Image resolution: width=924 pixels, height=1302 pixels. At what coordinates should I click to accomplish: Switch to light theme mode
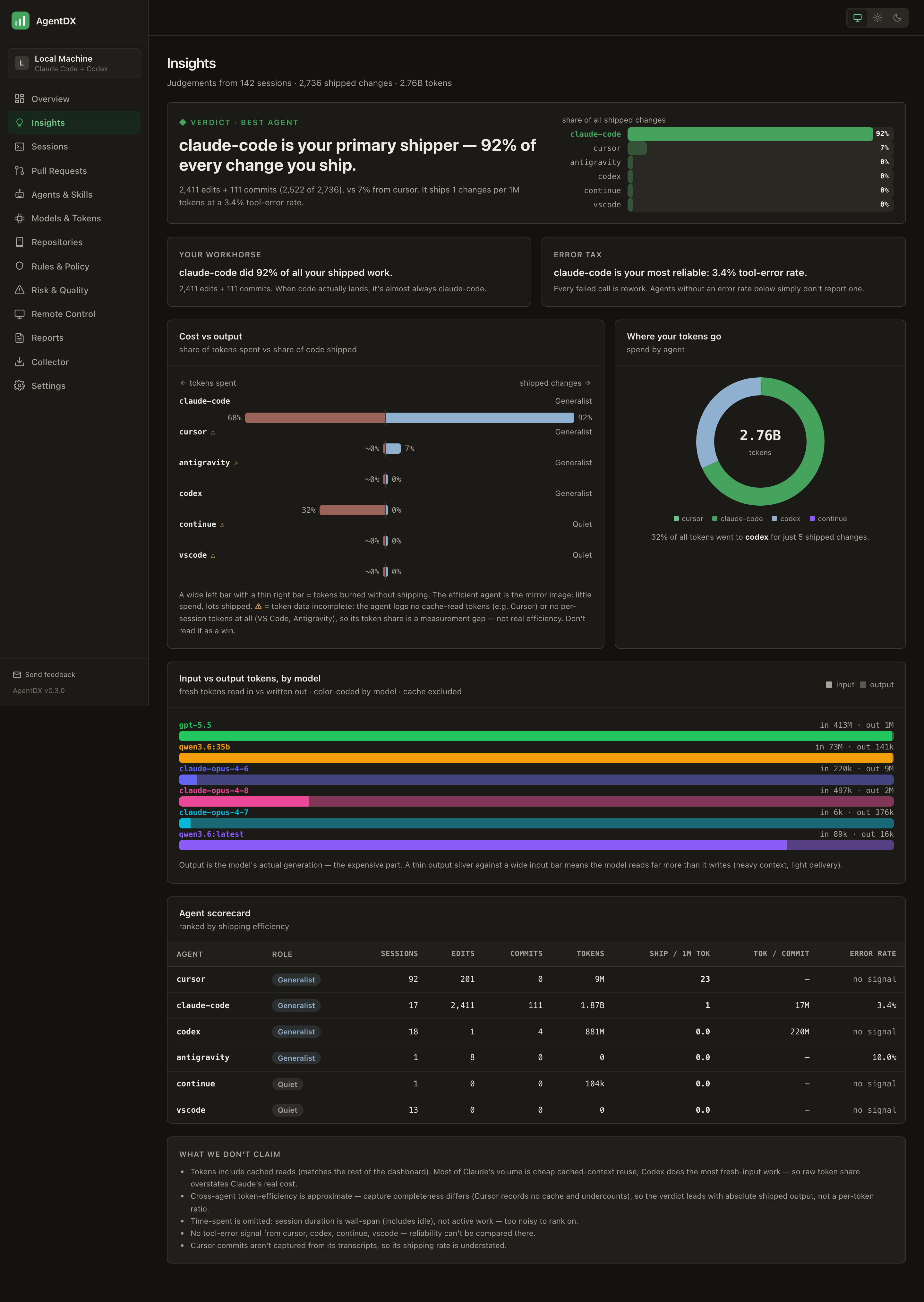[x=877, y=18]
